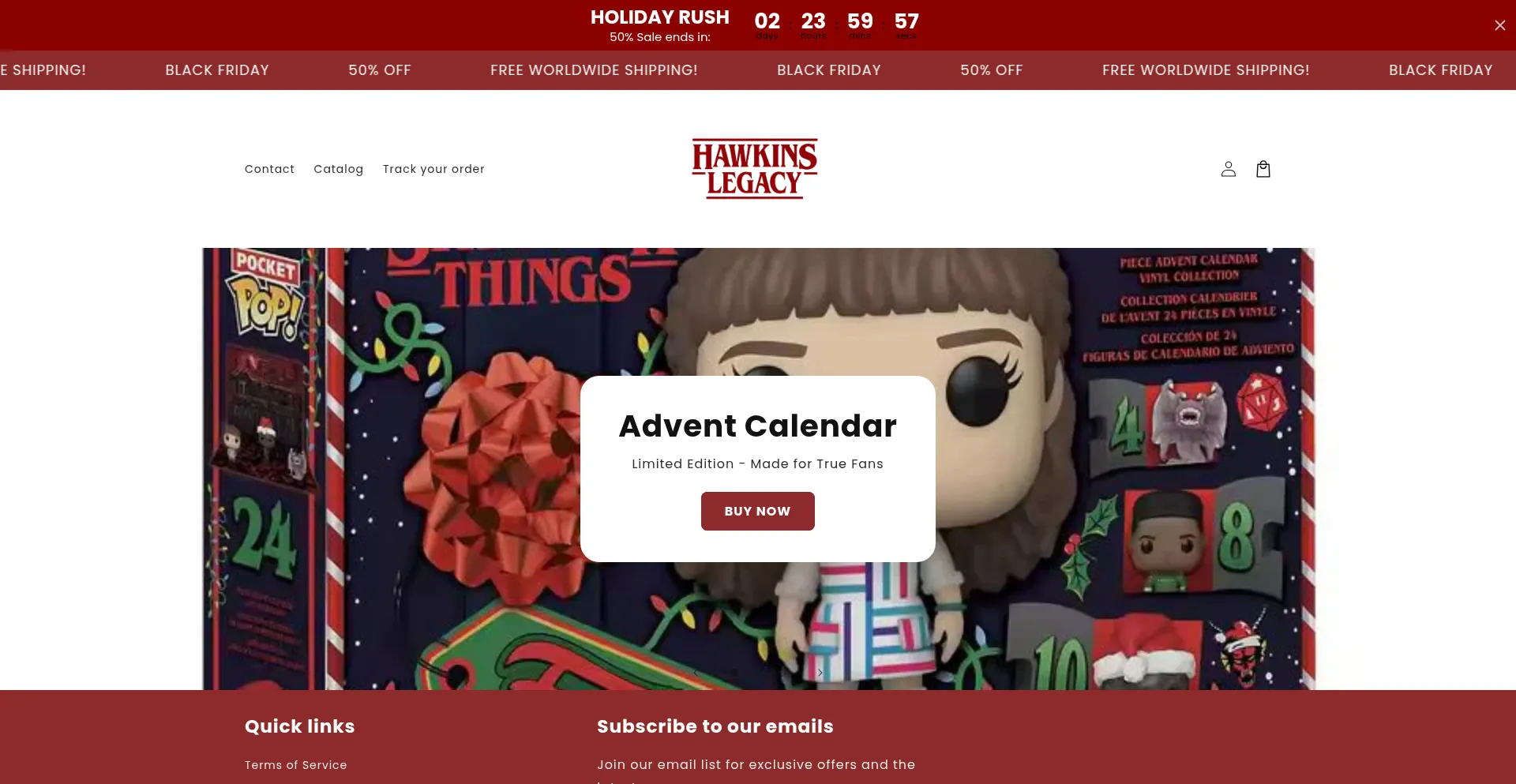Open the Catalog menu item

point(338,169)
